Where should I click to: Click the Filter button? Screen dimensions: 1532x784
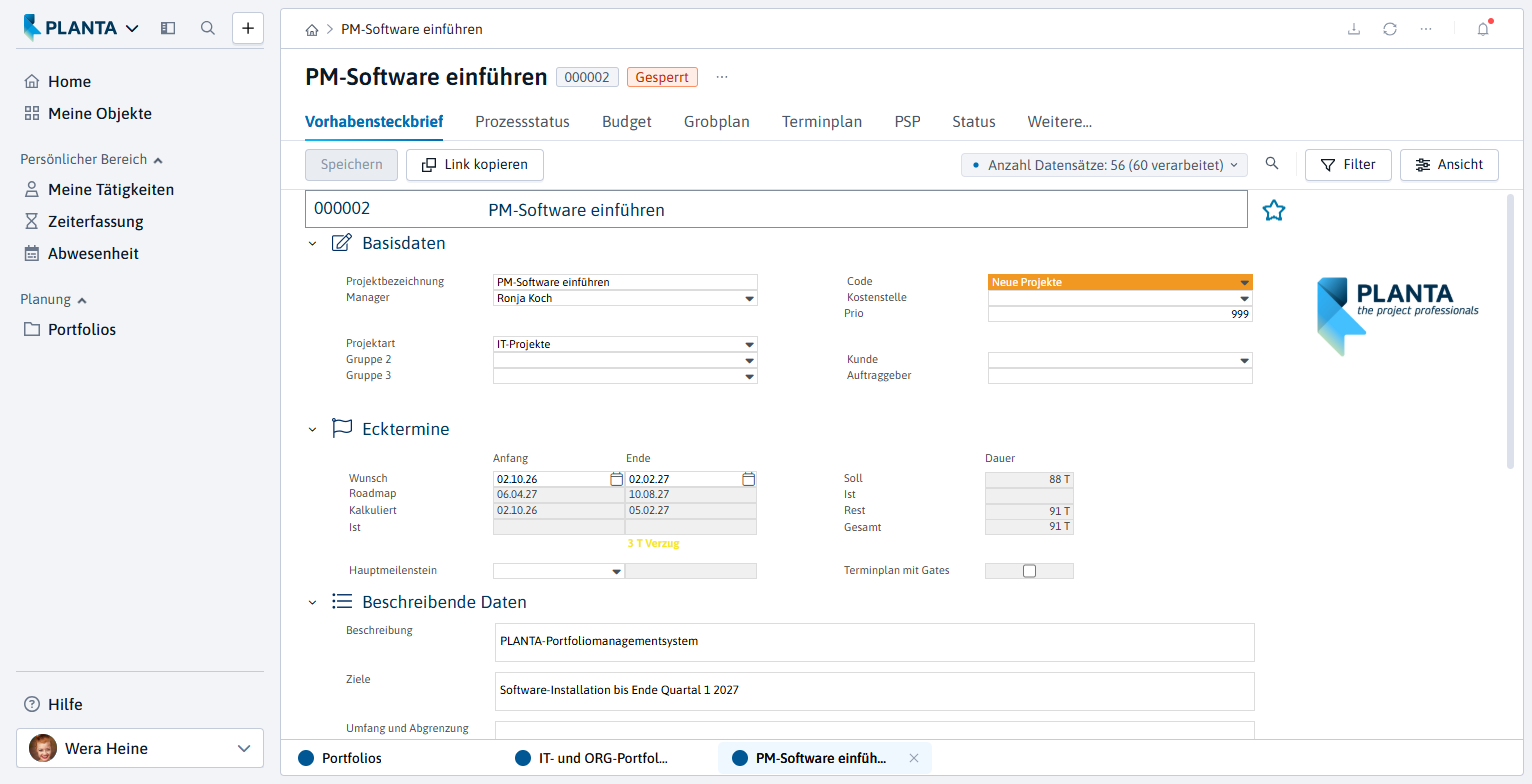click(x=1348, y=165)
